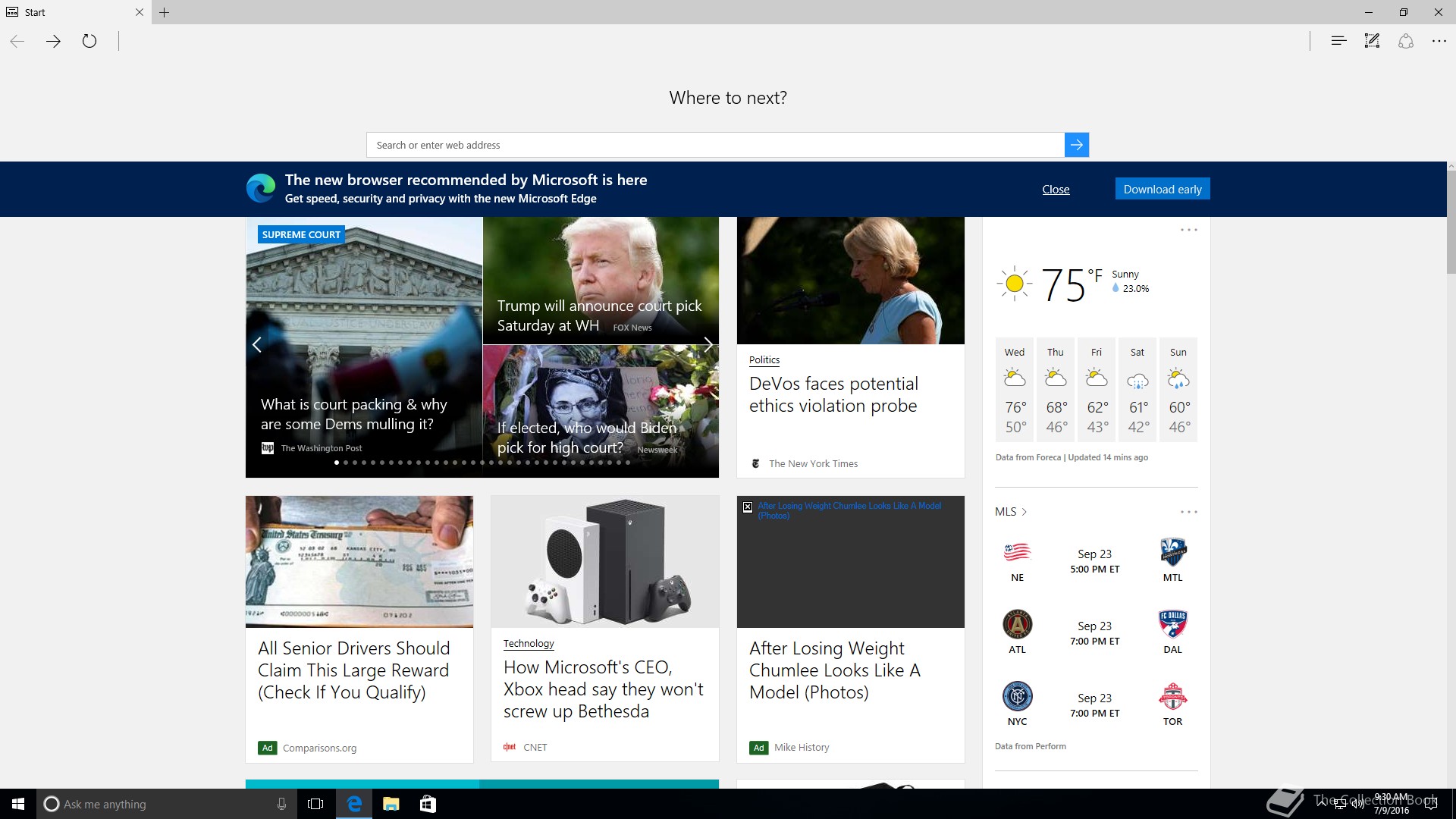This screenshot has width=1456, height=819.
Task: Click the Share icon in the toolbar
Action: coord(1406,41)
